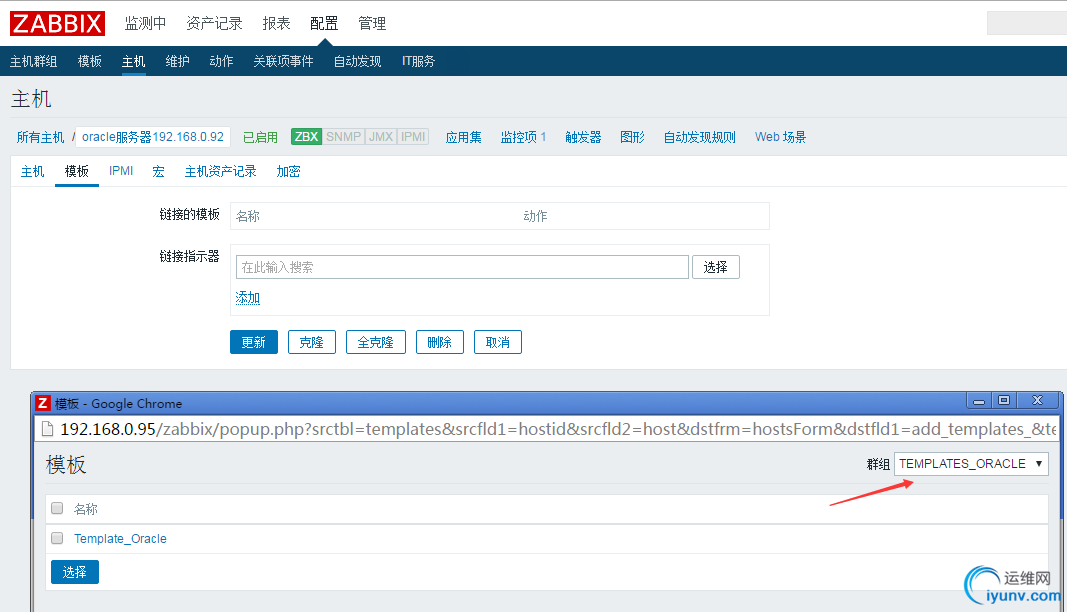Image resolution: width=1067 pixels, height=612 pixels.
Task: Open the 报表 top menu
Action: coord(276,23)
